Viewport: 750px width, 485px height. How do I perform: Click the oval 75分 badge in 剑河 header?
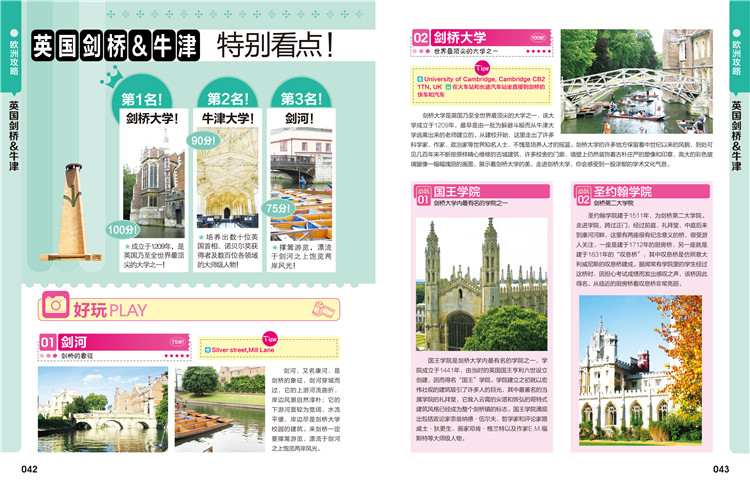[177, 342]
